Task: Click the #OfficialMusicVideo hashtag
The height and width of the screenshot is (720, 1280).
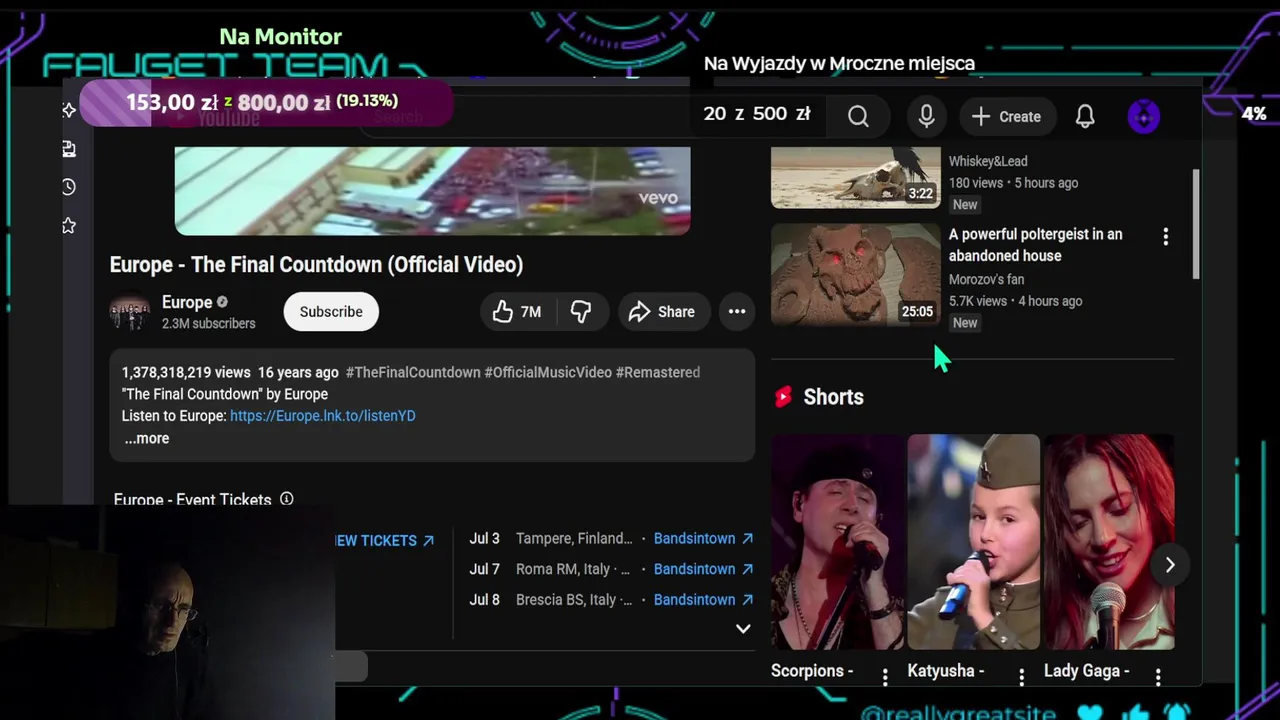Action: 548,372
